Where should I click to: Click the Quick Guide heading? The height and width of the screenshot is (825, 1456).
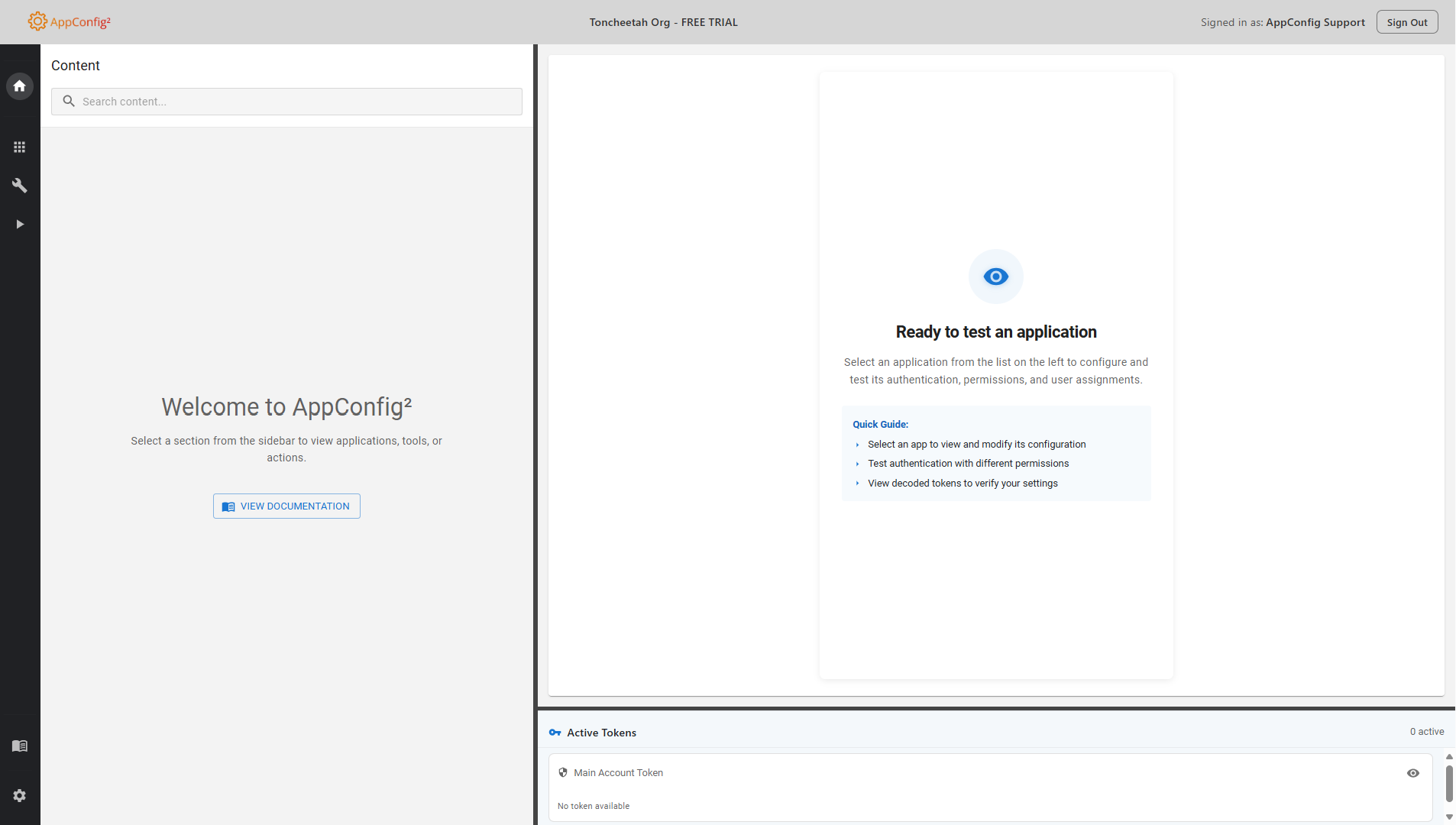point(881,424)
